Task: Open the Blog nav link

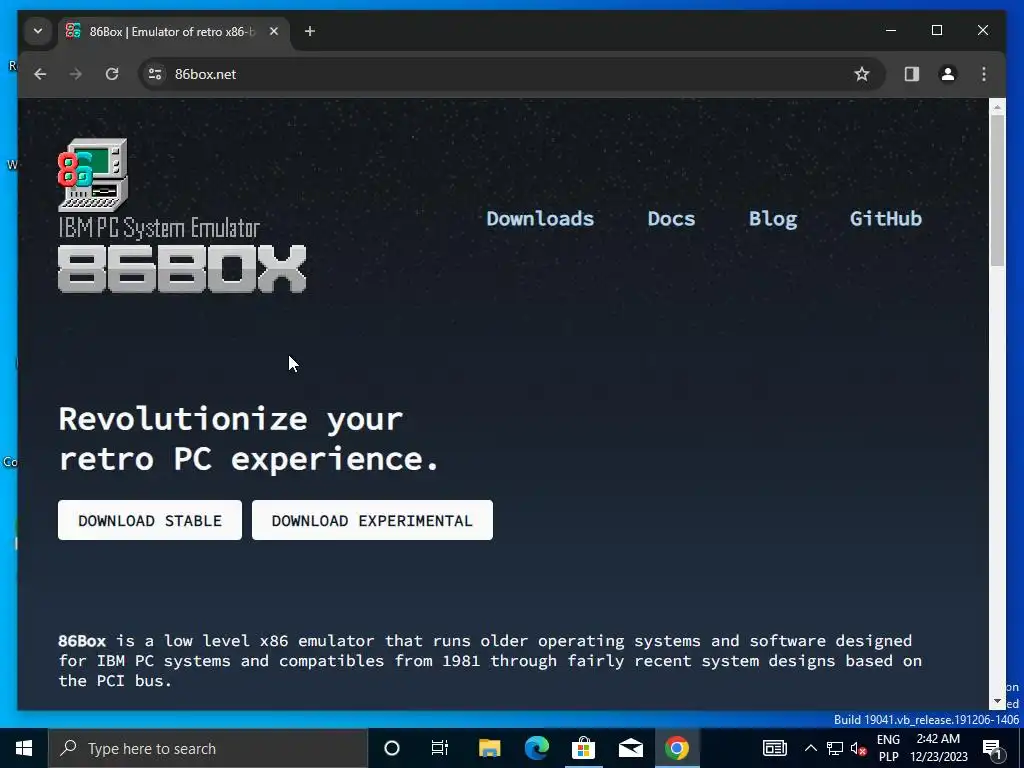Action: (773, 219)
